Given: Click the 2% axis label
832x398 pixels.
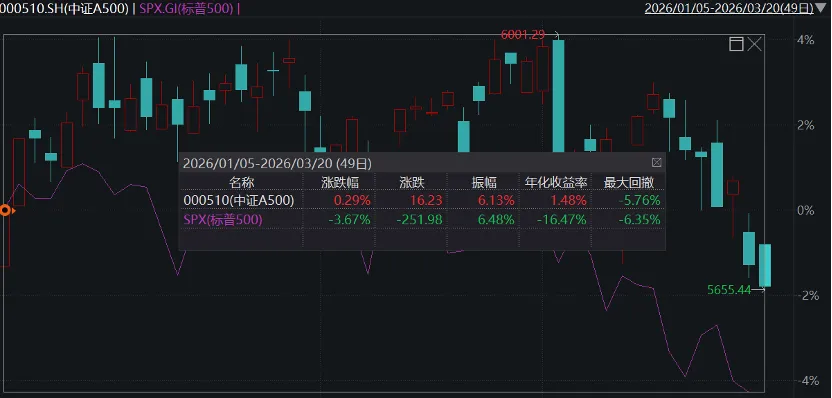Looking at the screenshot, I should pos(805,125).
